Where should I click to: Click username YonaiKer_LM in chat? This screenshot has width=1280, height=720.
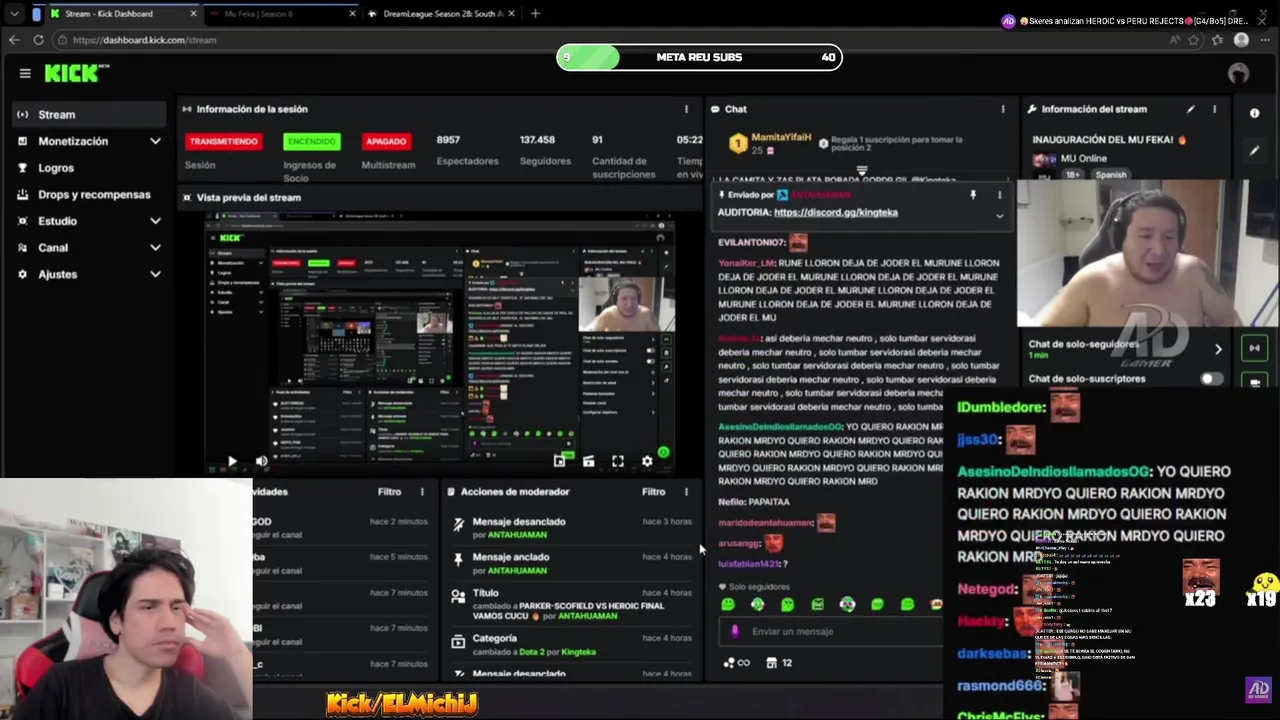pyautogui.click(x=746, y=263)
